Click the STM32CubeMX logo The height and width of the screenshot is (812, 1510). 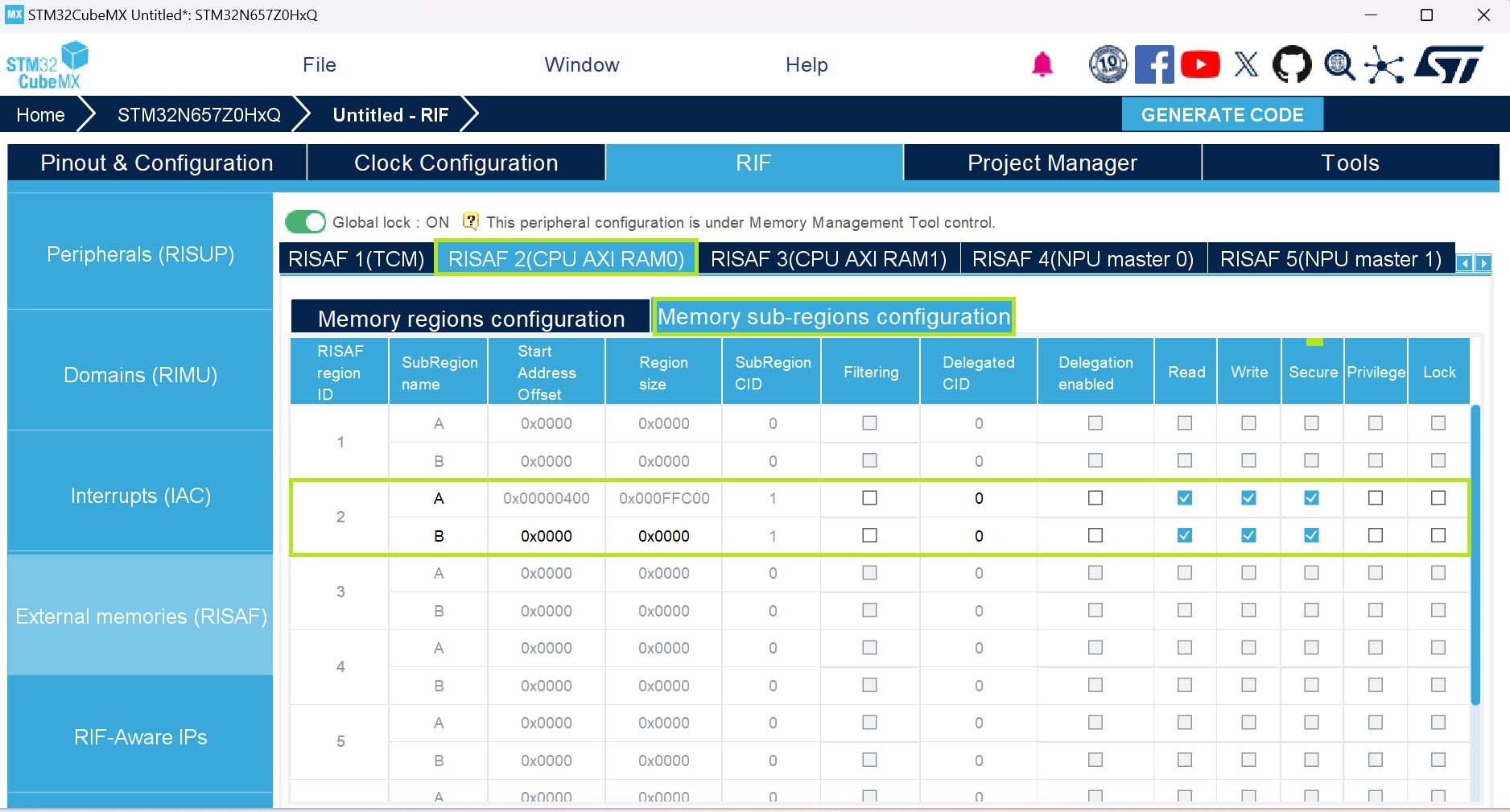(x=47, y=65)
